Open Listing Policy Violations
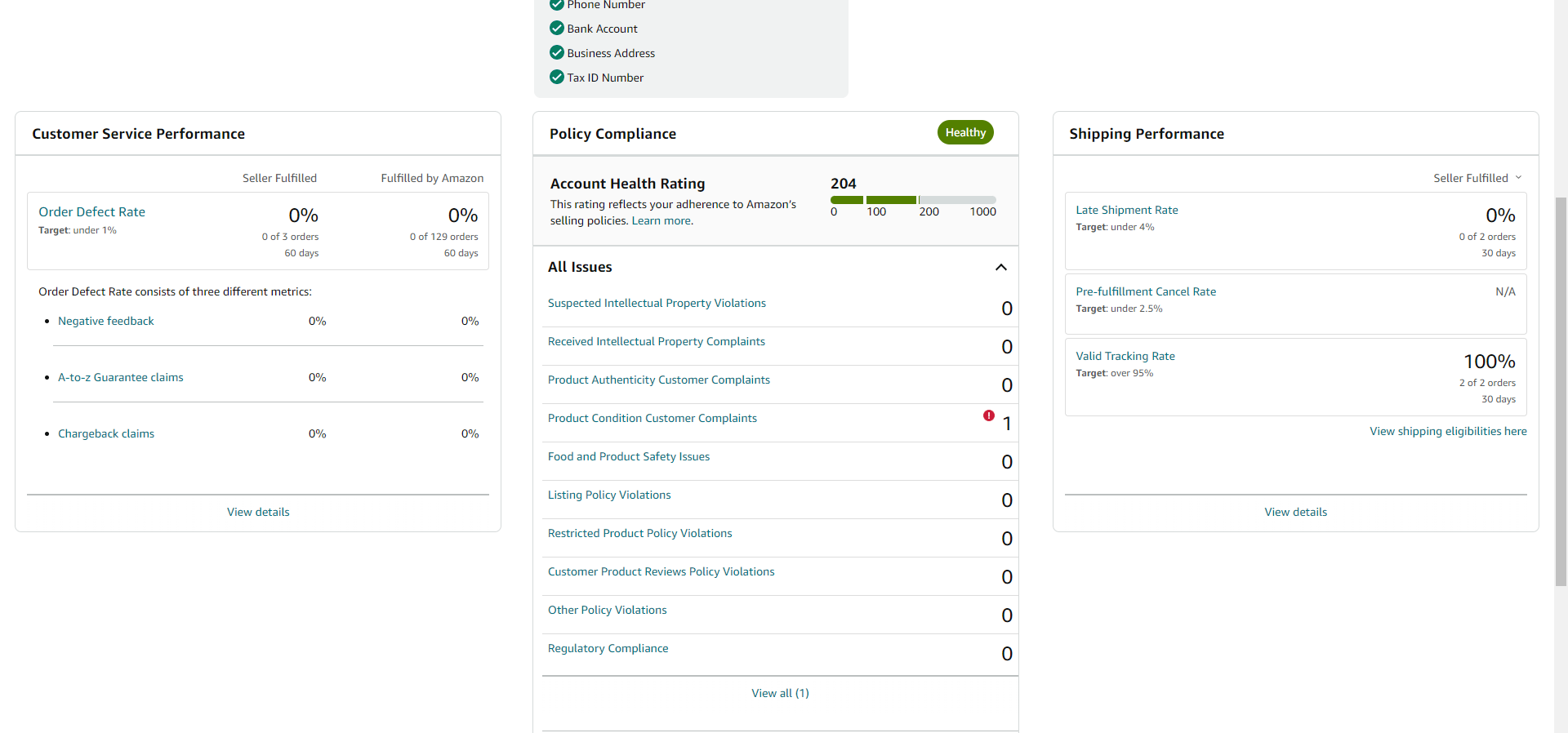 pyautogui.click(x=609, y=495)
